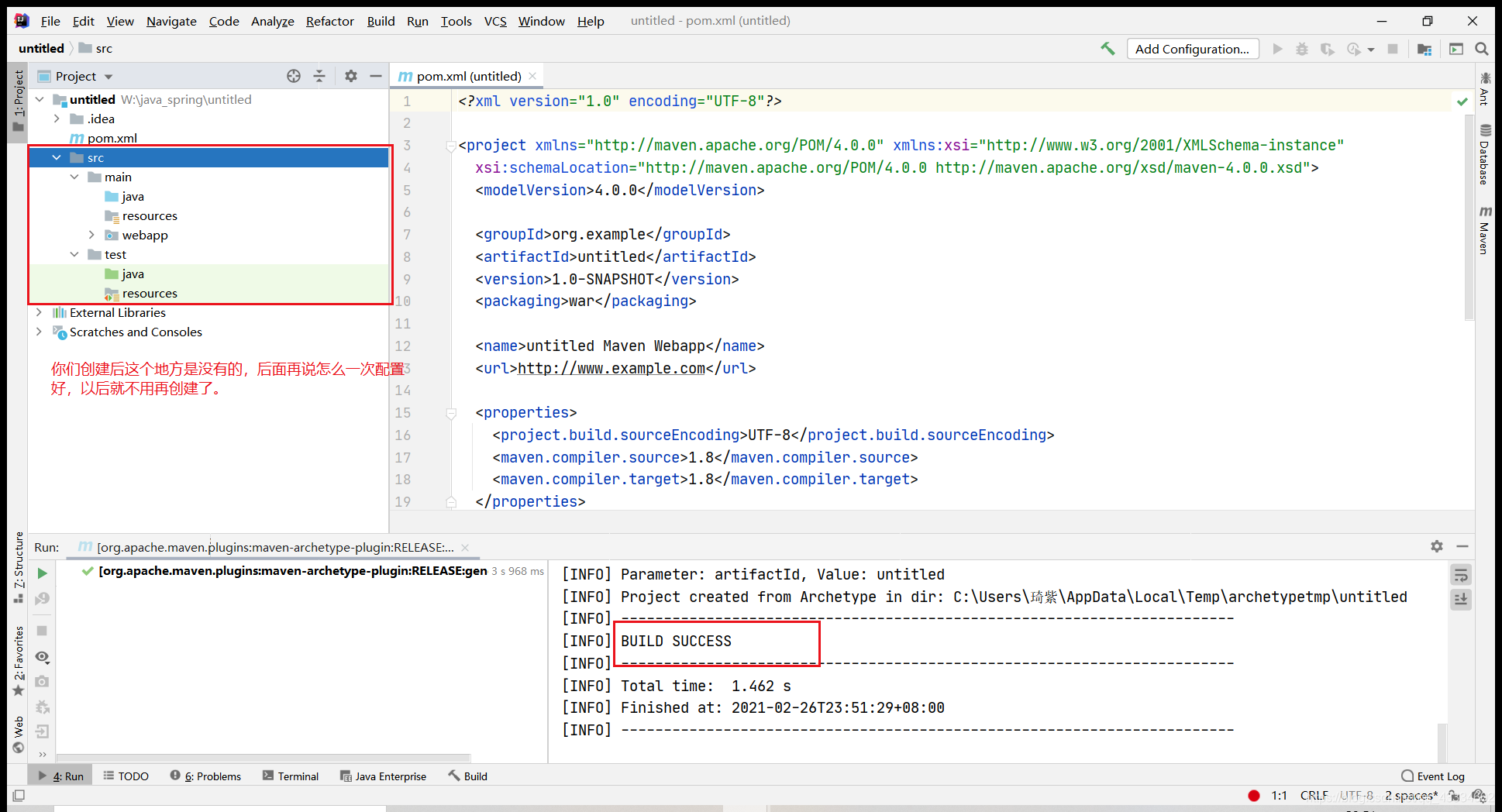
Task: Open the Build tool tab
Action: coord(468,776)
